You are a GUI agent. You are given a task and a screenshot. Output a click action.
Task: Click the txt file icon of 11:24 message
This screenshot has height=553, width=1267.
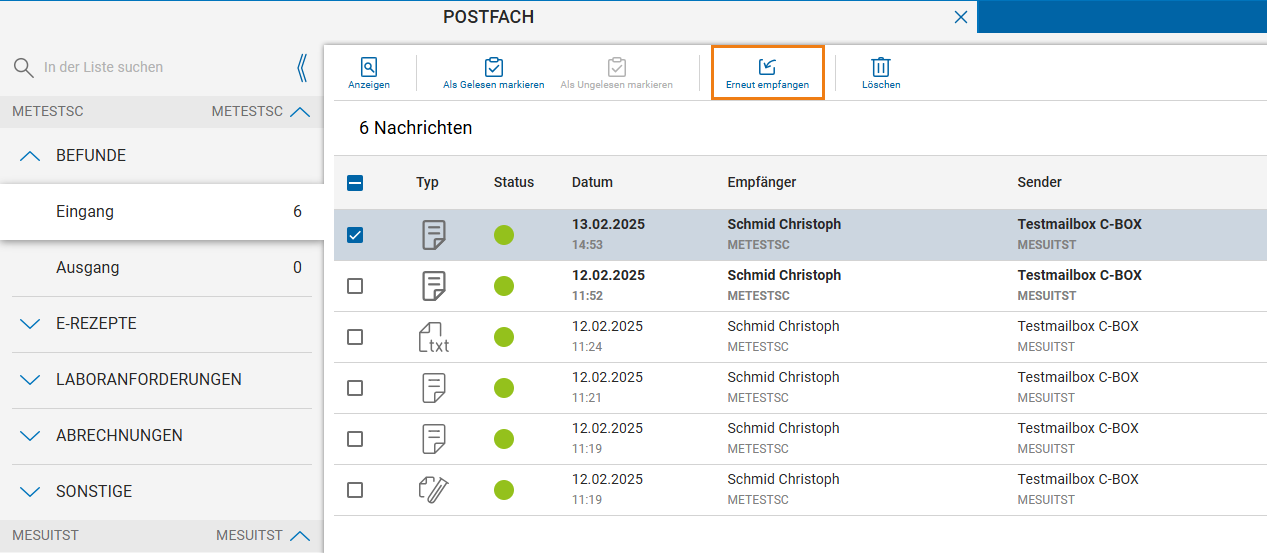[433, 337]
